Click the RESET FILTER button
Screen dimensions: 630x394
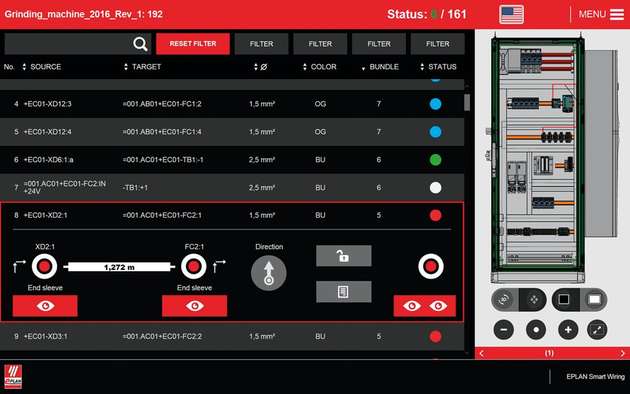point(193,44)
